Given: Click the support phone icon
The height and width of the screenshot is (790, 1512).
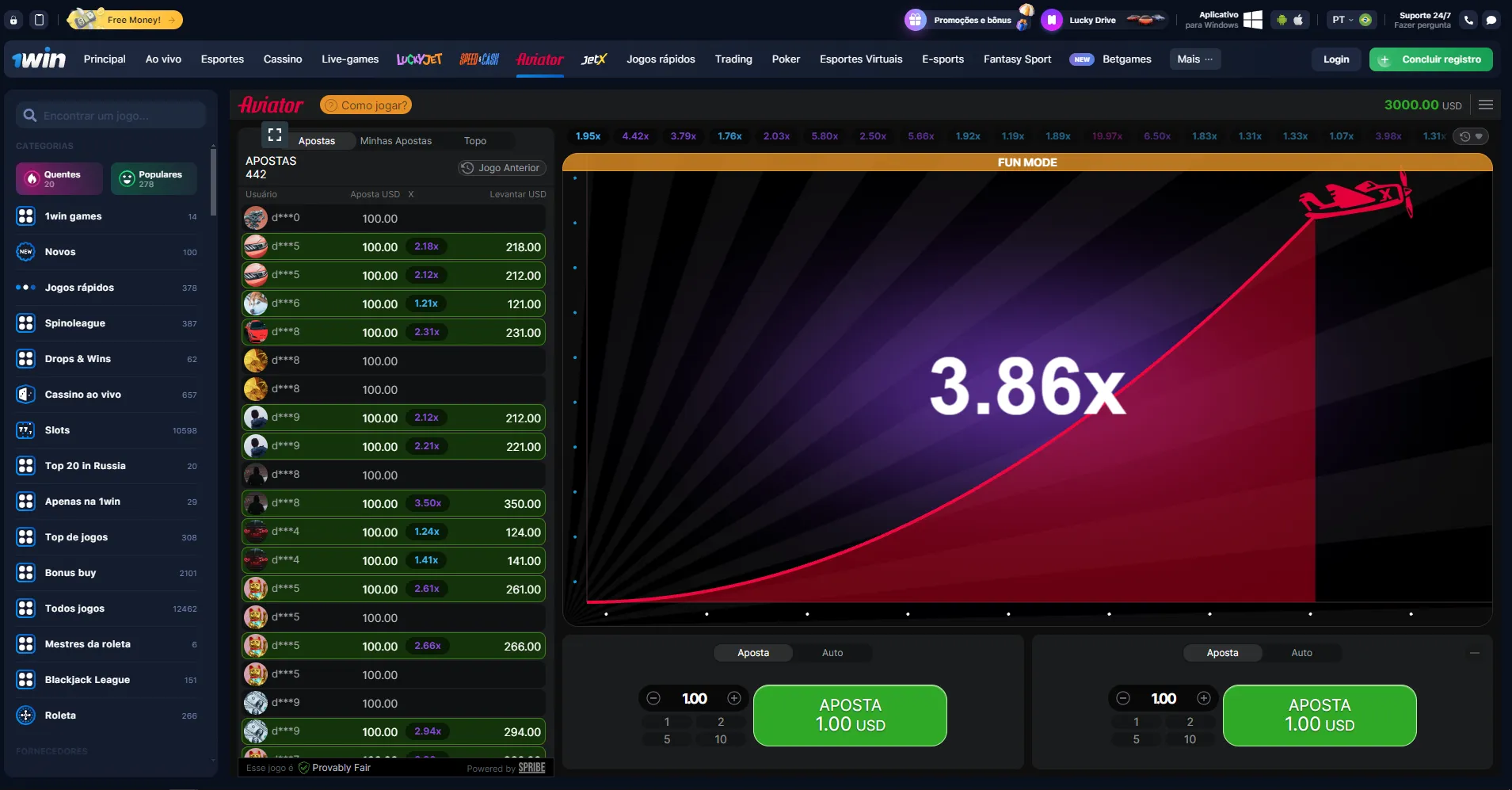Looking at the screenshot, I should tap(1468, 20).
